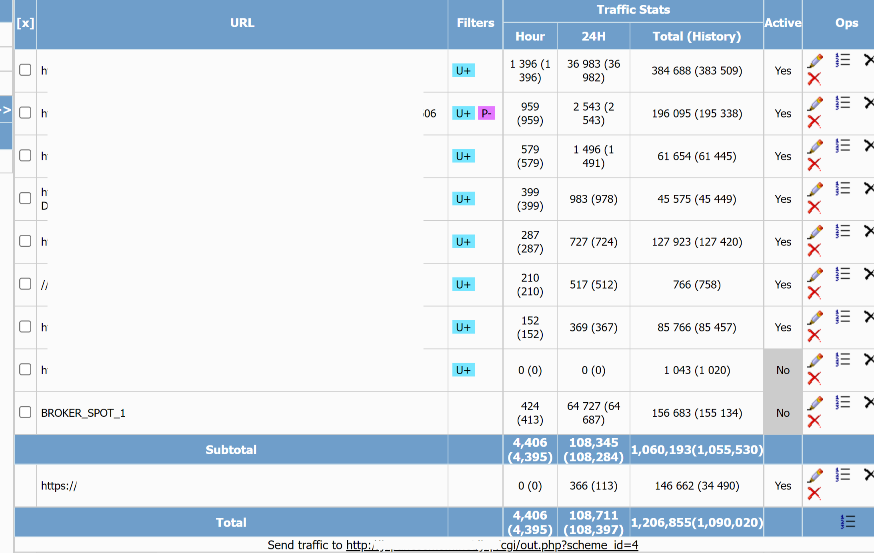Tick checkbox for the 384 688 row

tap(25, 70)
